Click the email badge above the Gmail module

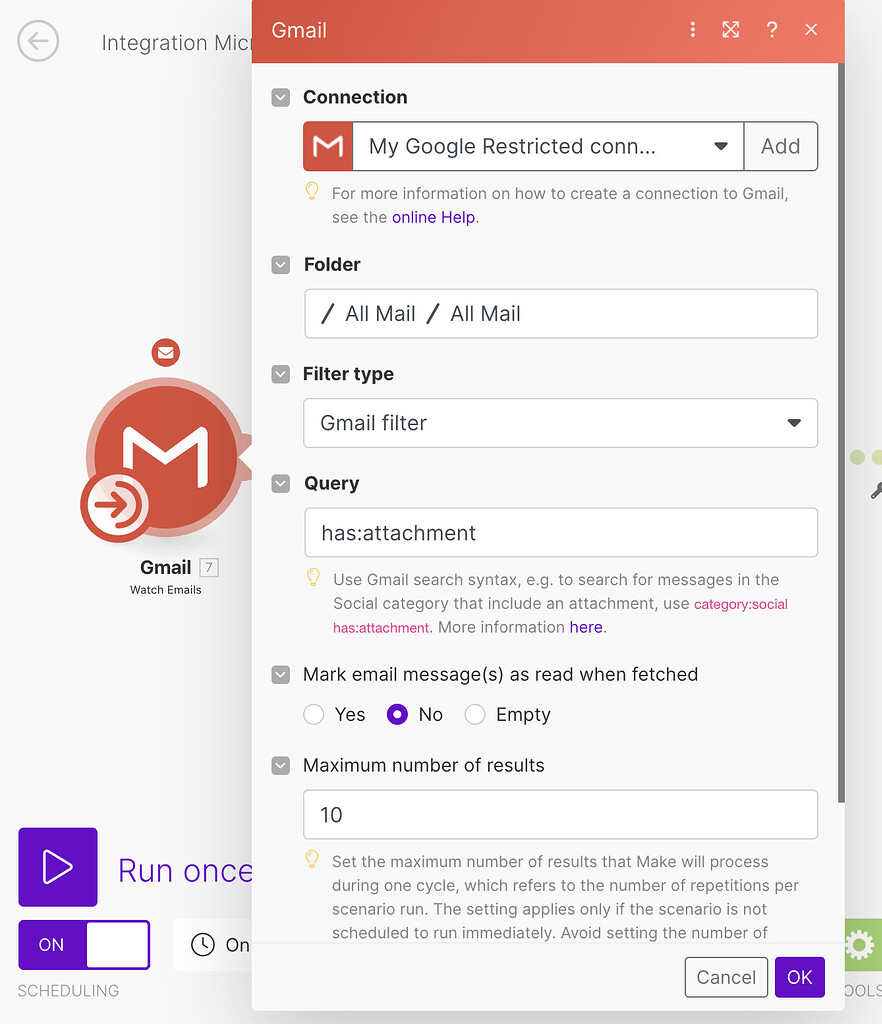165,352
